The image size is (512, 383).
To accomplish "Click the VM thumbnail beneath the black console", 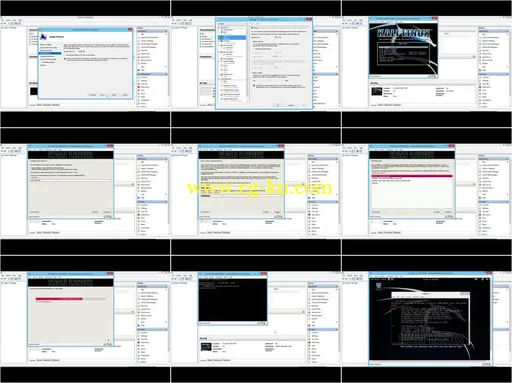I will 206,347.
